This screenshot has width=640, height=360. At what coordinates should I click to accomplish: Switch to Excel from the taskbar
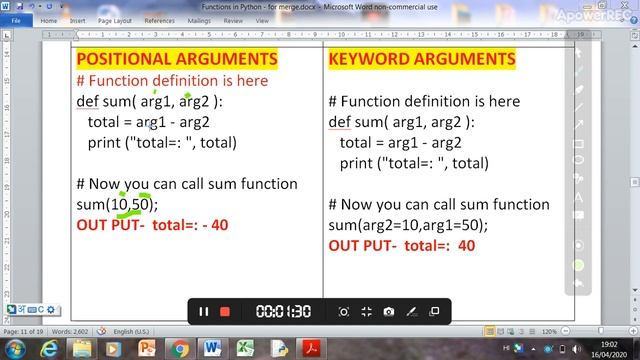[245, 349]
